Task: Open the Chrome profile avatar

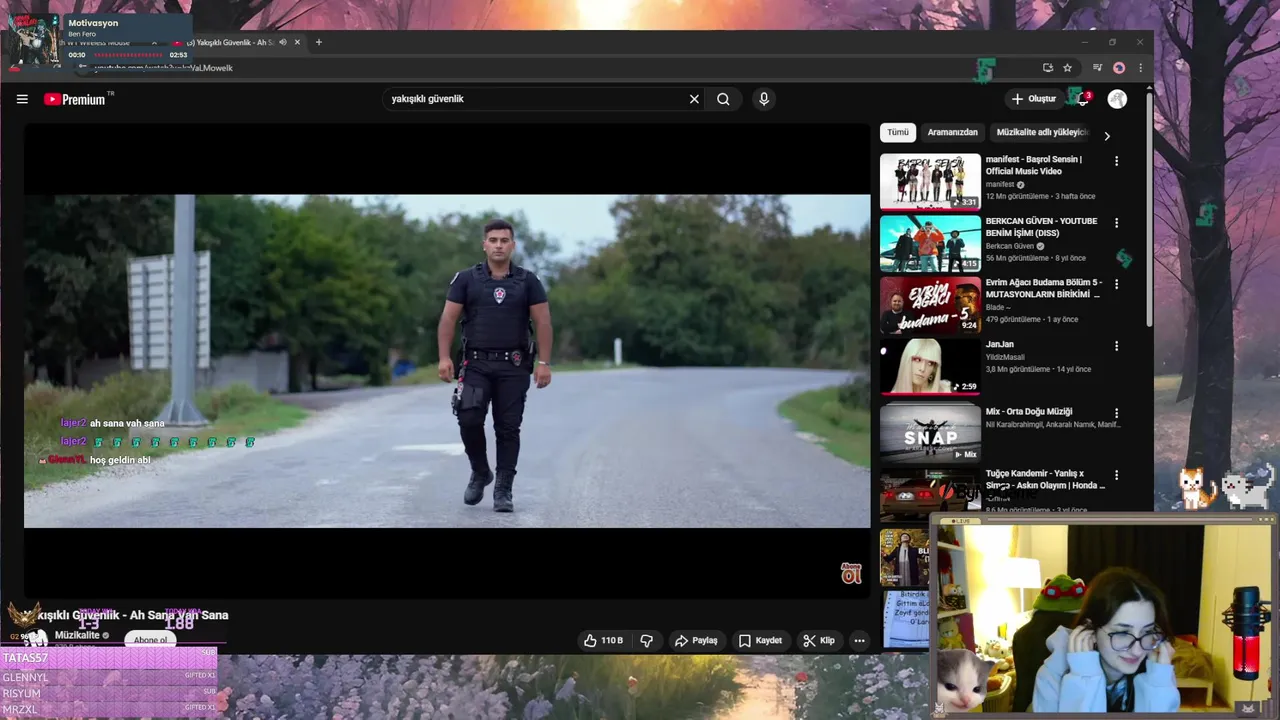Action: (x=1119, y=68)
